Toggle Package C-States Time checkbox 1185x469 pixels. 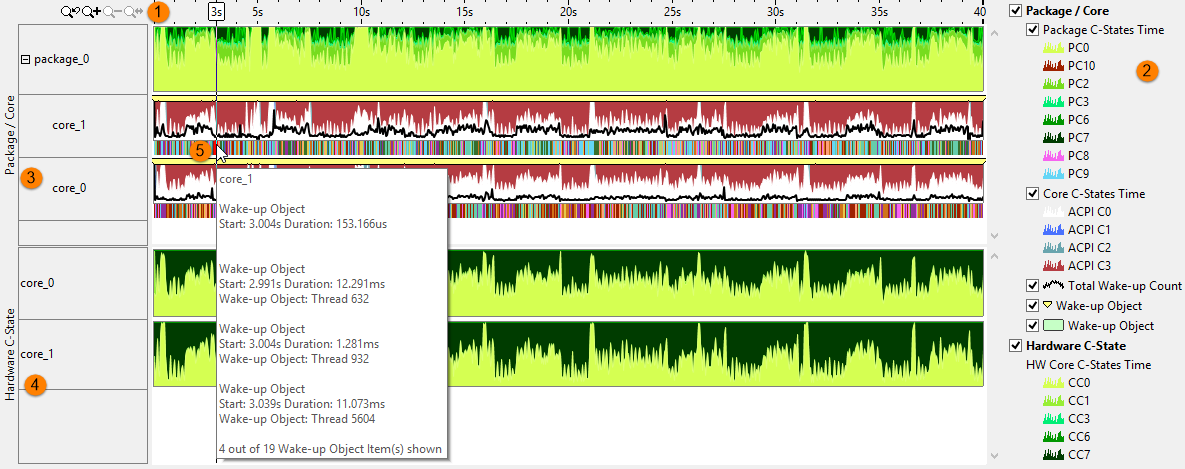(1033, 30)
